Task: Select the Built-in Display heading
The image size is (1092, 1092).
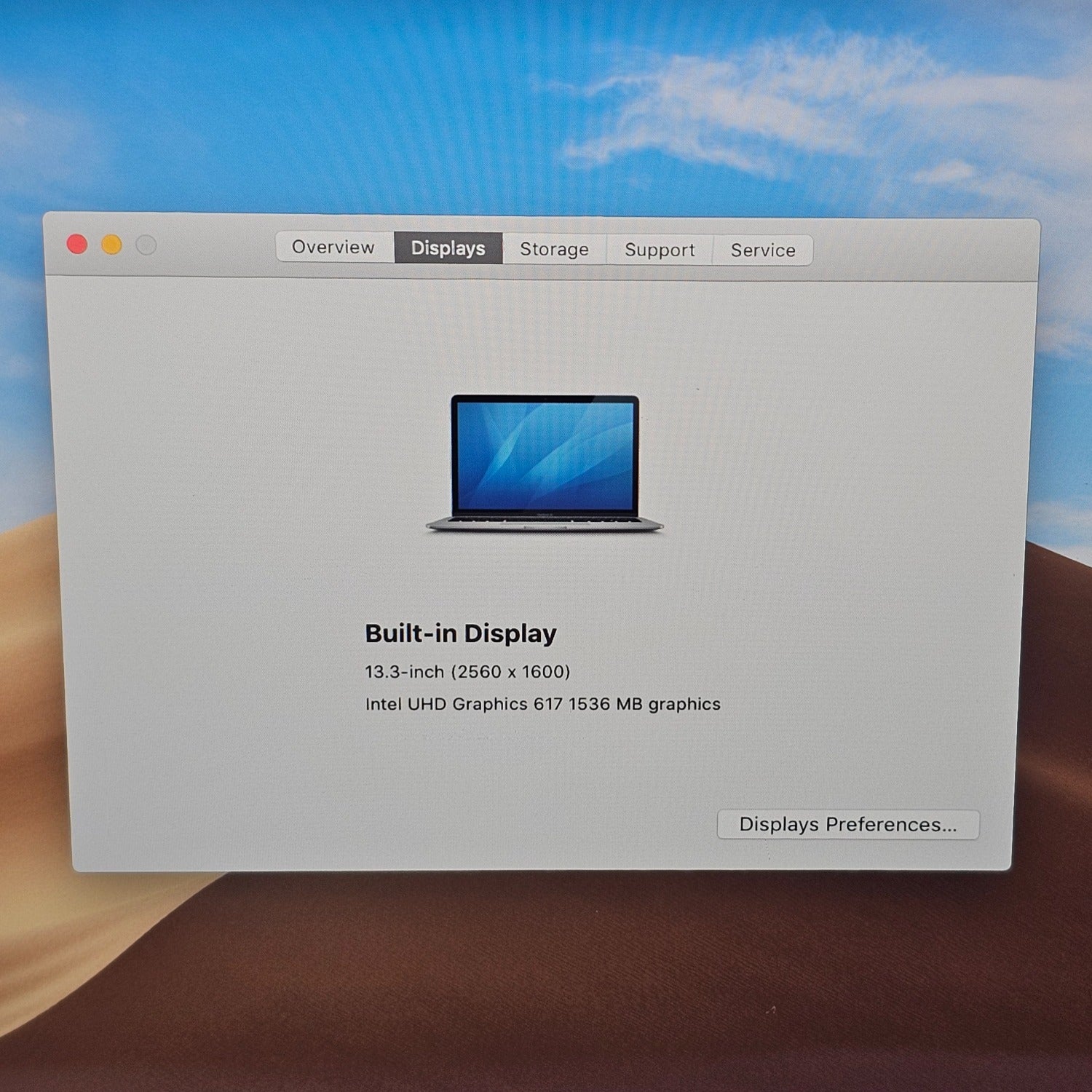Action: 461,633
